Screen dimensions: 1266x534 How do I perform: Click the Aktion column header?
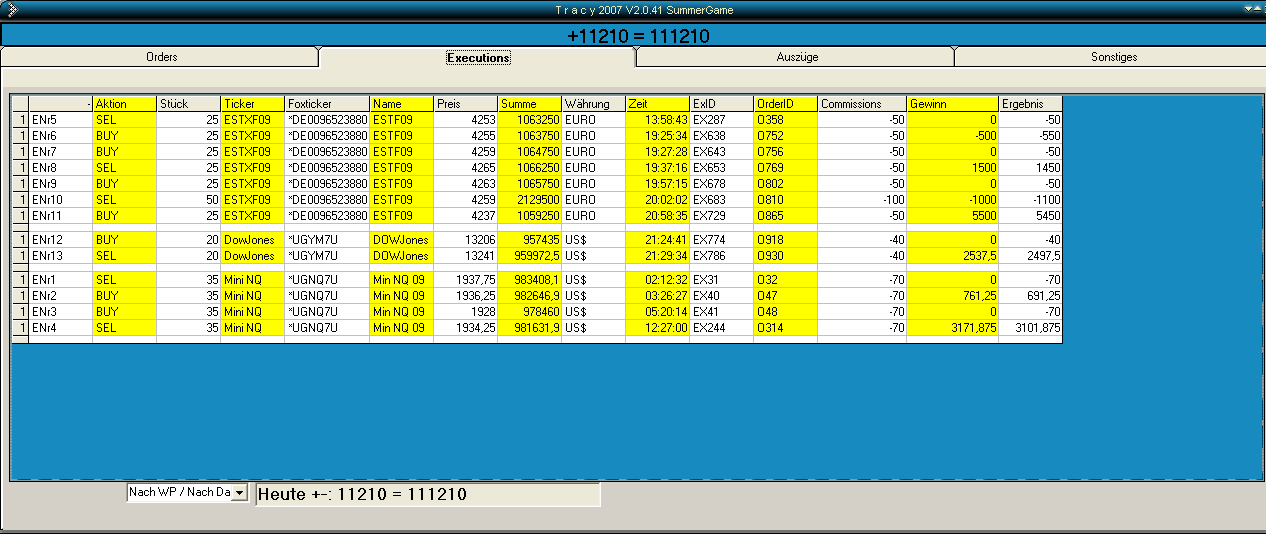click(x=124, y=104)
